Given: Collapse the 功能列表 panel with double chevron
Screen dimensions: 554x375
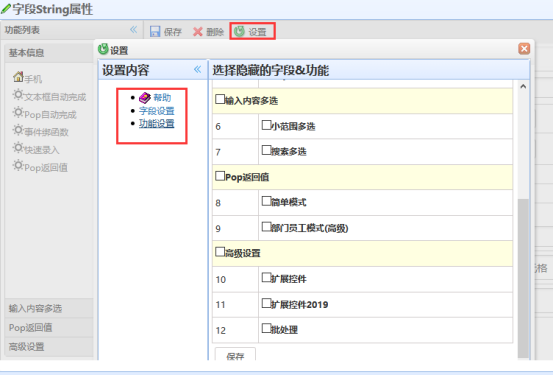Looking at the screenshot, I should click(x=134, y=30).
